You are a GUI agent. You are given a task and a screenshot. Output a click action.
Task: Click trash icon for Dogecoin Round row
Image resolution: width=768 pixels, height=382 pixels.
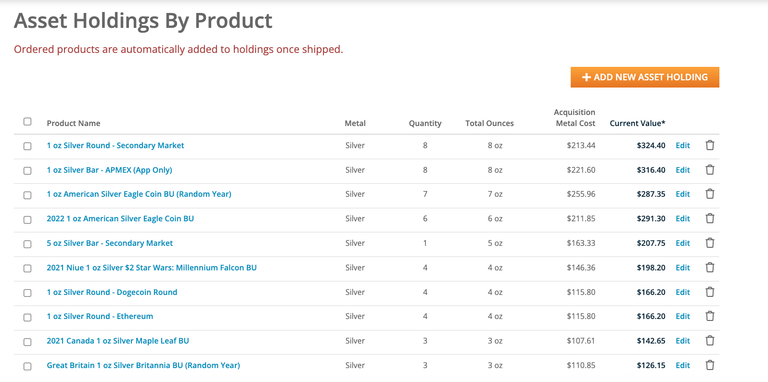(710, 292)
